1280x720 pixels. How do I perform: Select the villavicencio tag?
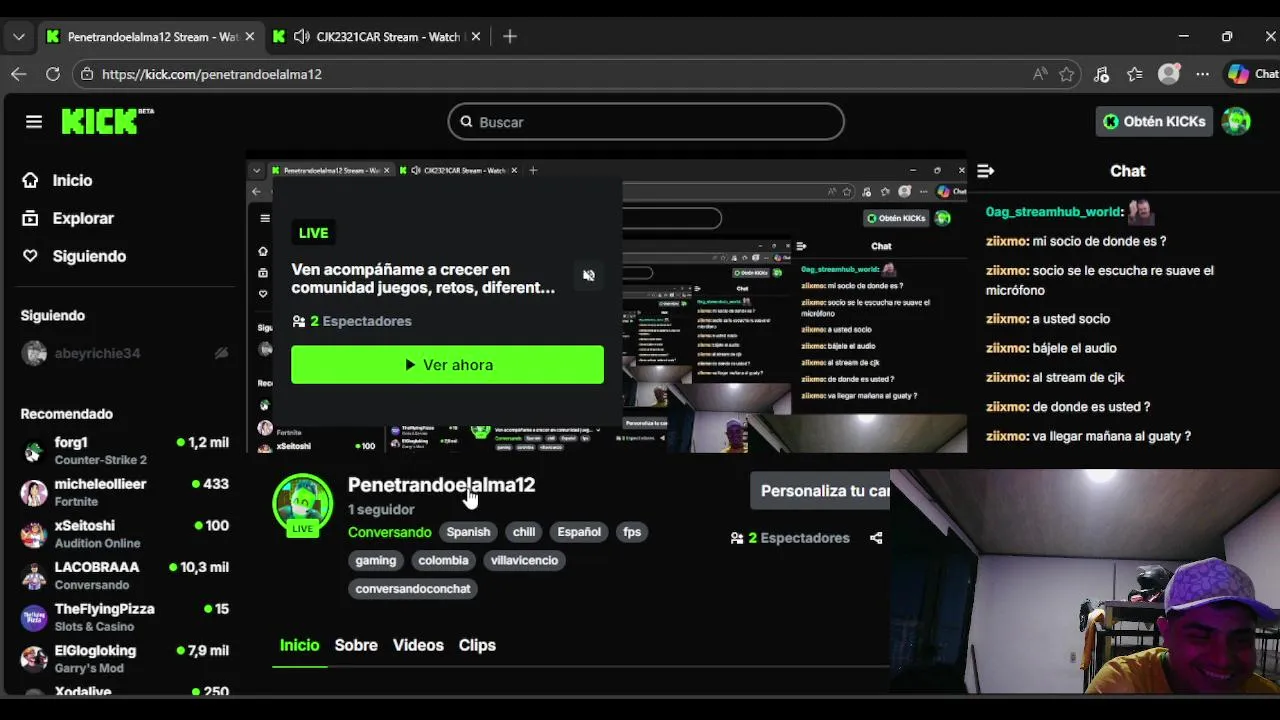(x=524, y=560)
